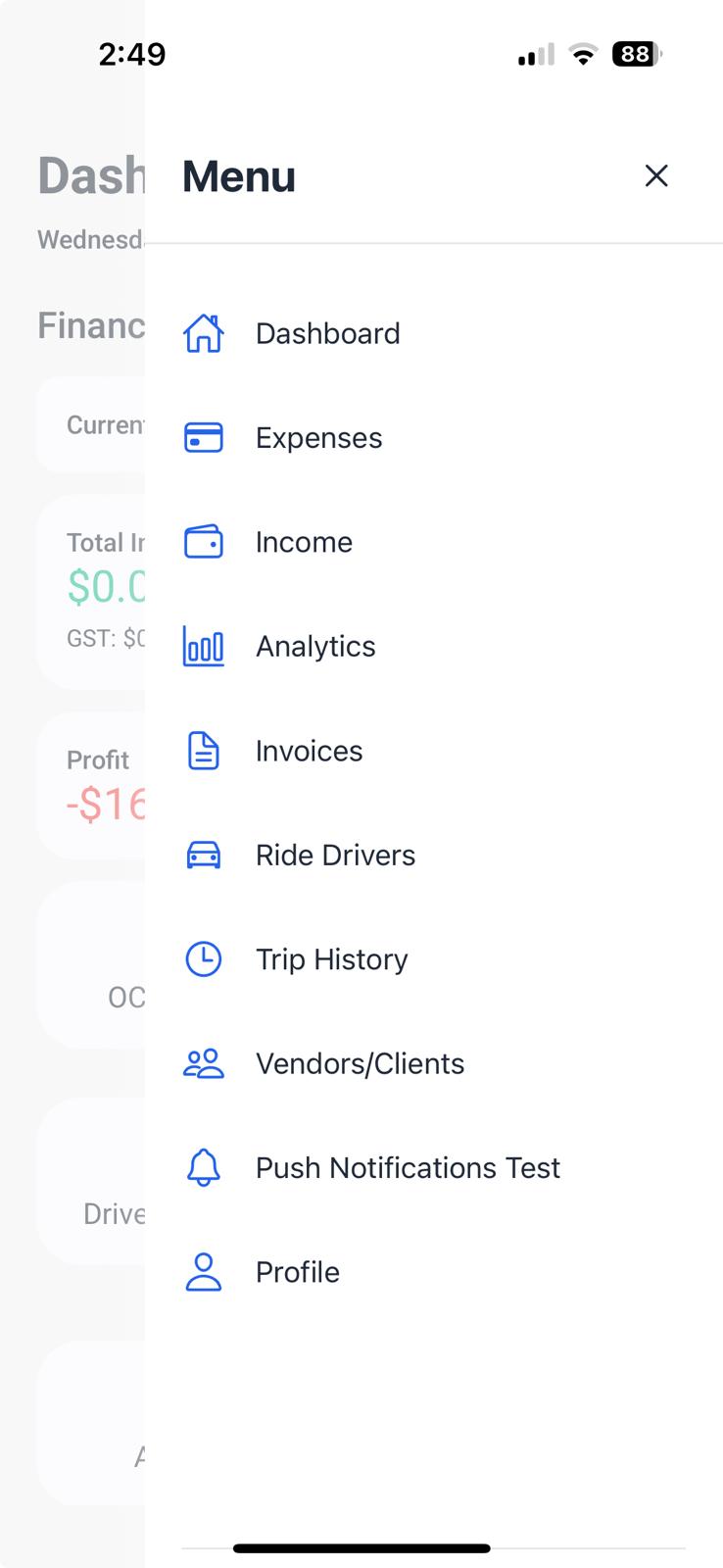723x1568 pixels.
Task: Open Dashboard from the menu
Action: click(327, 333)
